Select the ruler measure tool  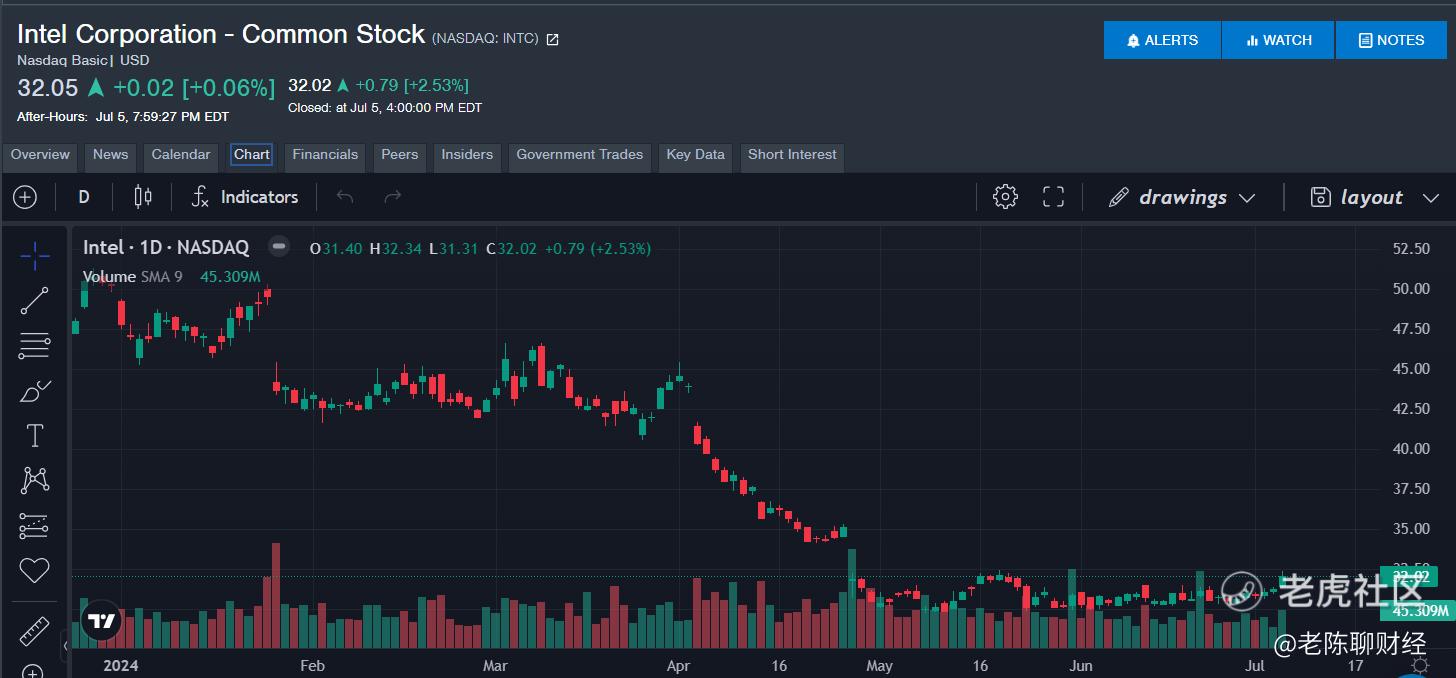34,632
